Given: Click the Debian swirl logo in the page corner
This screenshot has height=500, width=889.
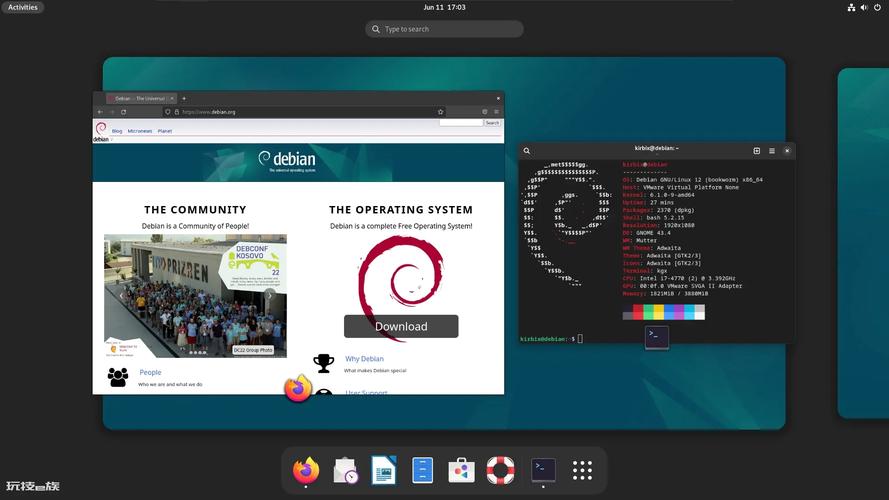Looking at the screenshot, I should [101, 131].
